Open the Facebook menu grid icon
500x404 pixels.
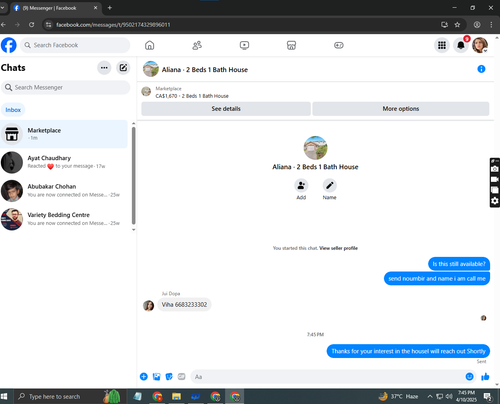click(x=442, y=45)
